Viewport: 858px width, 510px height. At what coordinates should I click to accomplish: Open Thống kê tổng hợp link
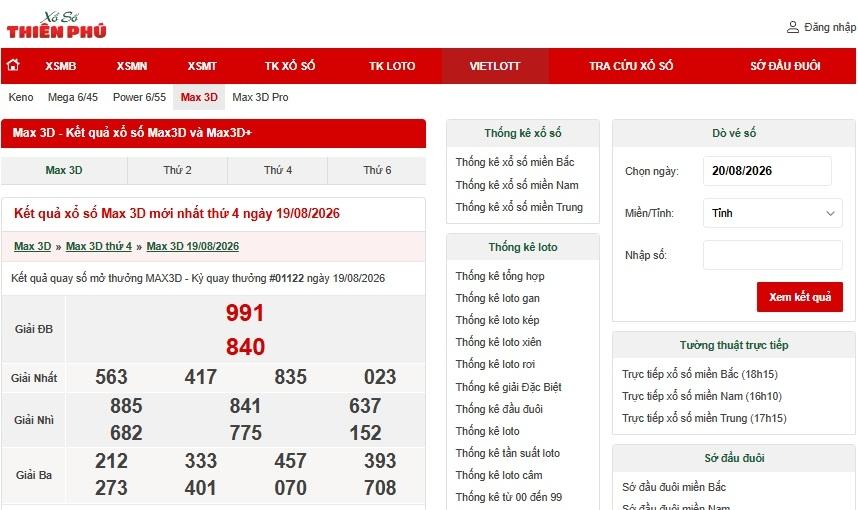tap(500, 276)
